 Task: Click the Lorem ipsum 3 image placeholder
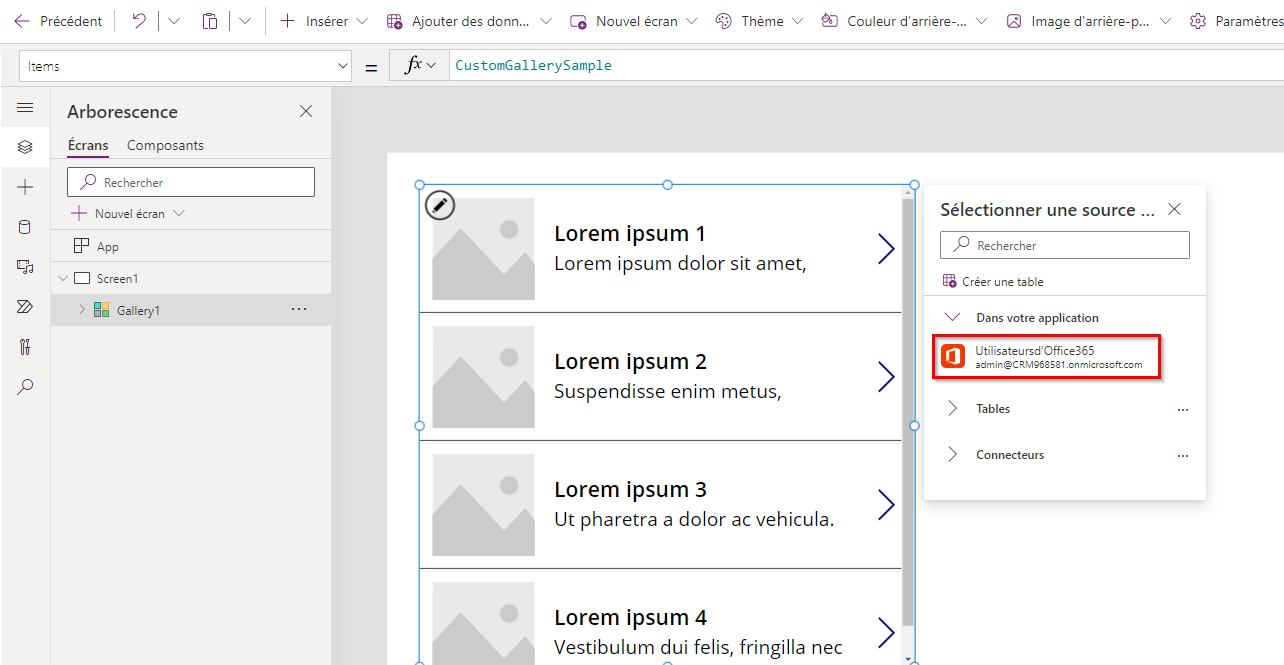pyautogui.click(x=483, y=504)
